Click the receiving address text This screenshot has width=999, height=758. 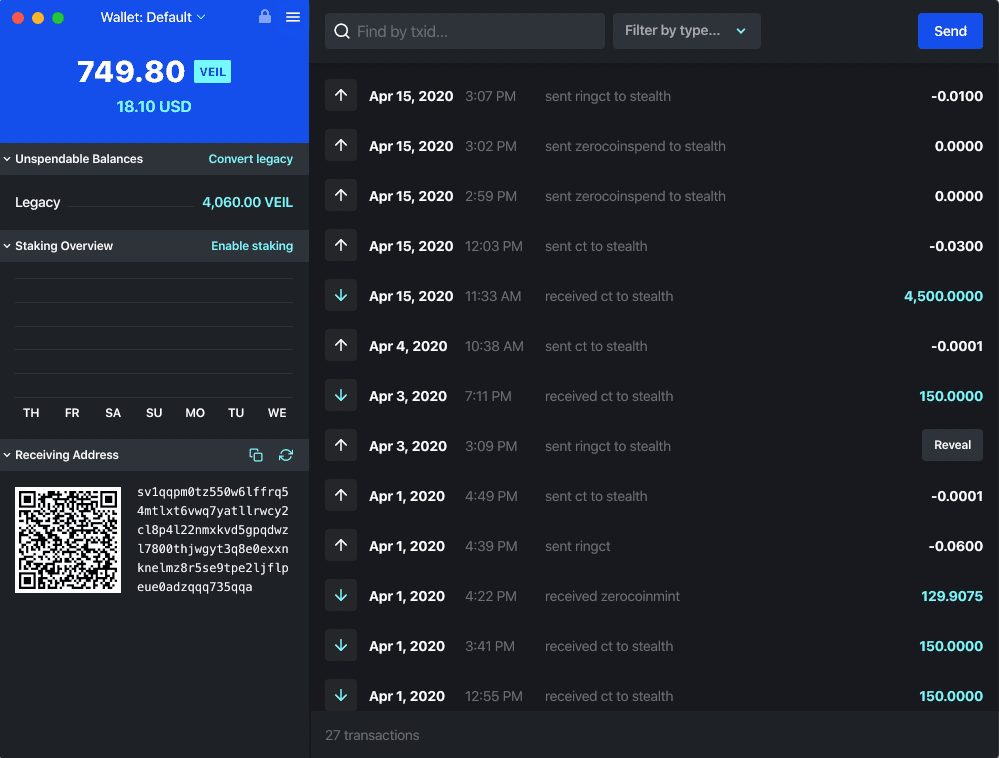tap(213, 539)
